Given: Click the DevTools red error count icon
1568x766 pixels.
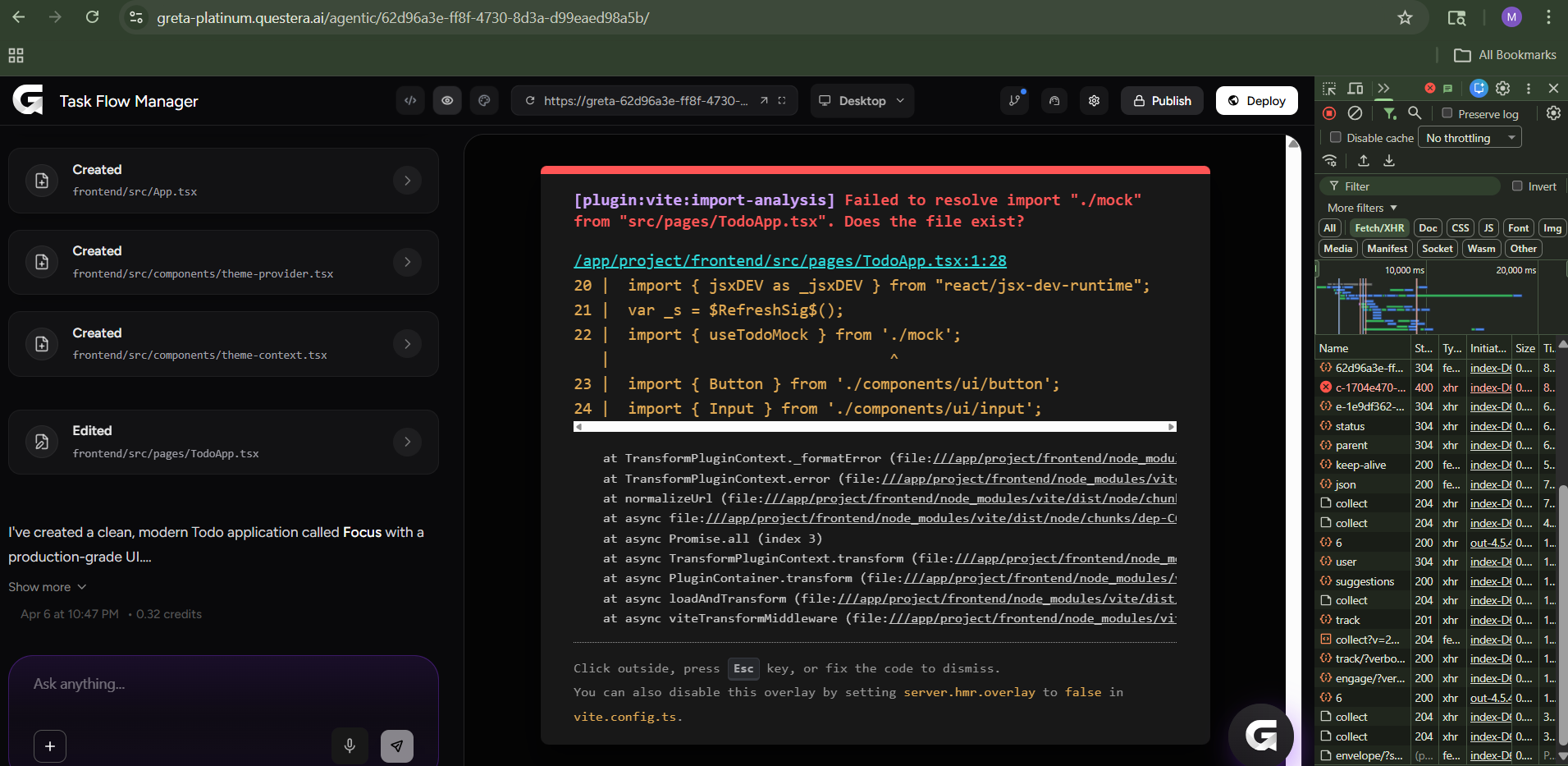Looking at the screenshot, I should click(x=1430, y=88).
